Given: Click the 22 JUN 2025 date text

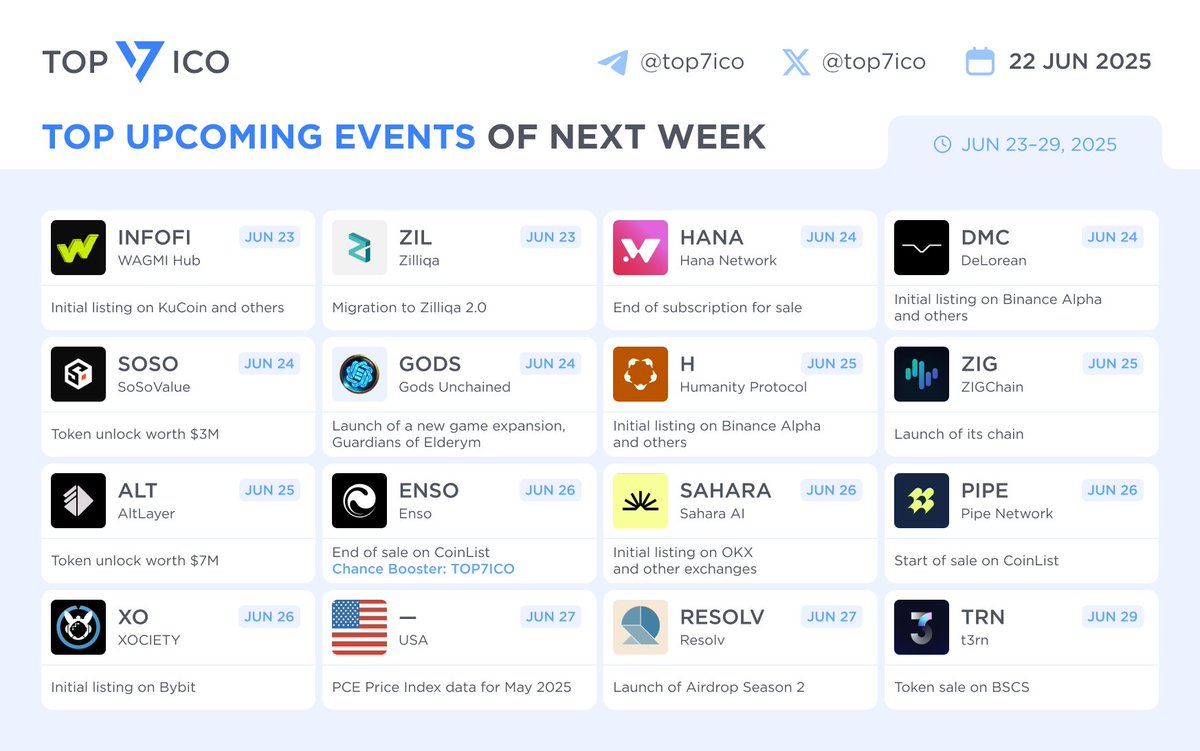Looking at the screenshot, I should pos(1080,61).
